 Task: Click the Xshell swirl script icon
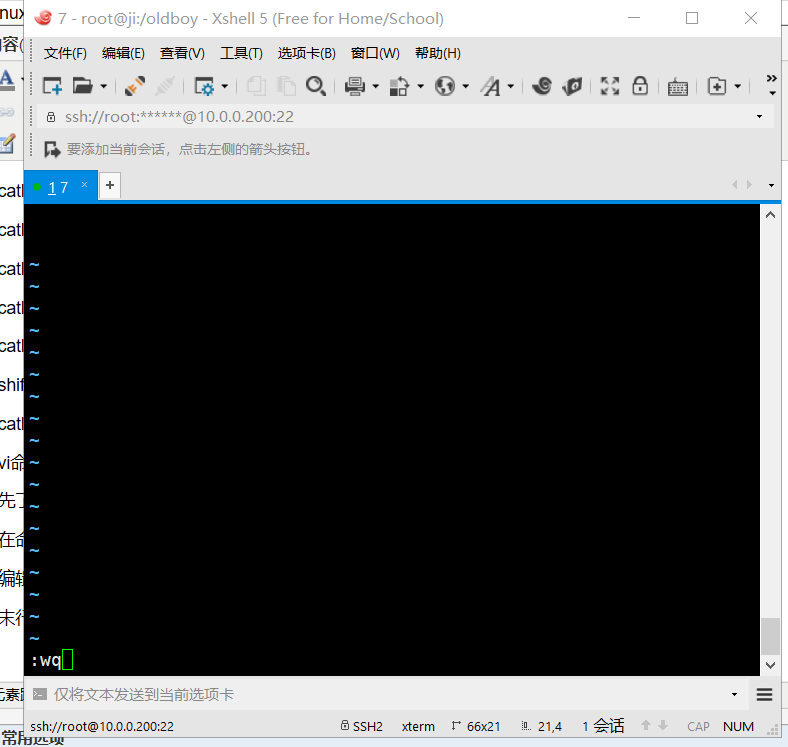click(x=542, y=86)
